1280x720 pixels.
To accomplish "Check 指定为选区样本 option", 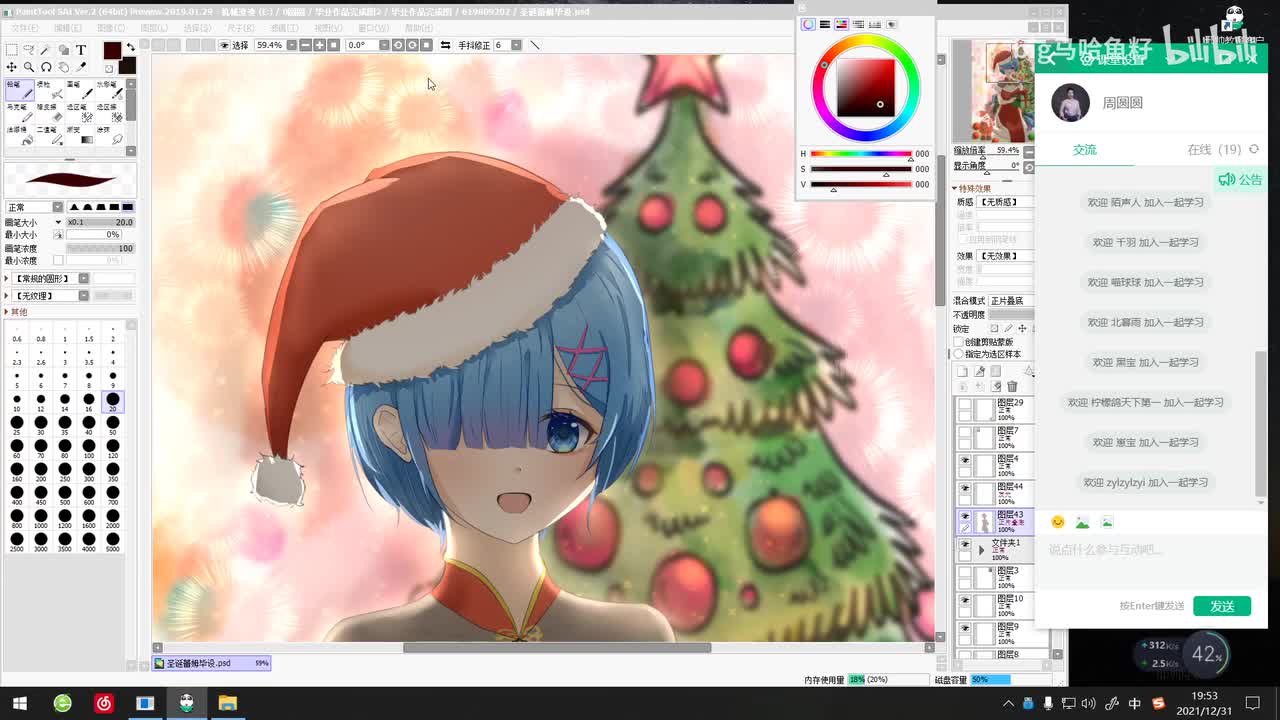I will click(959, 354).
